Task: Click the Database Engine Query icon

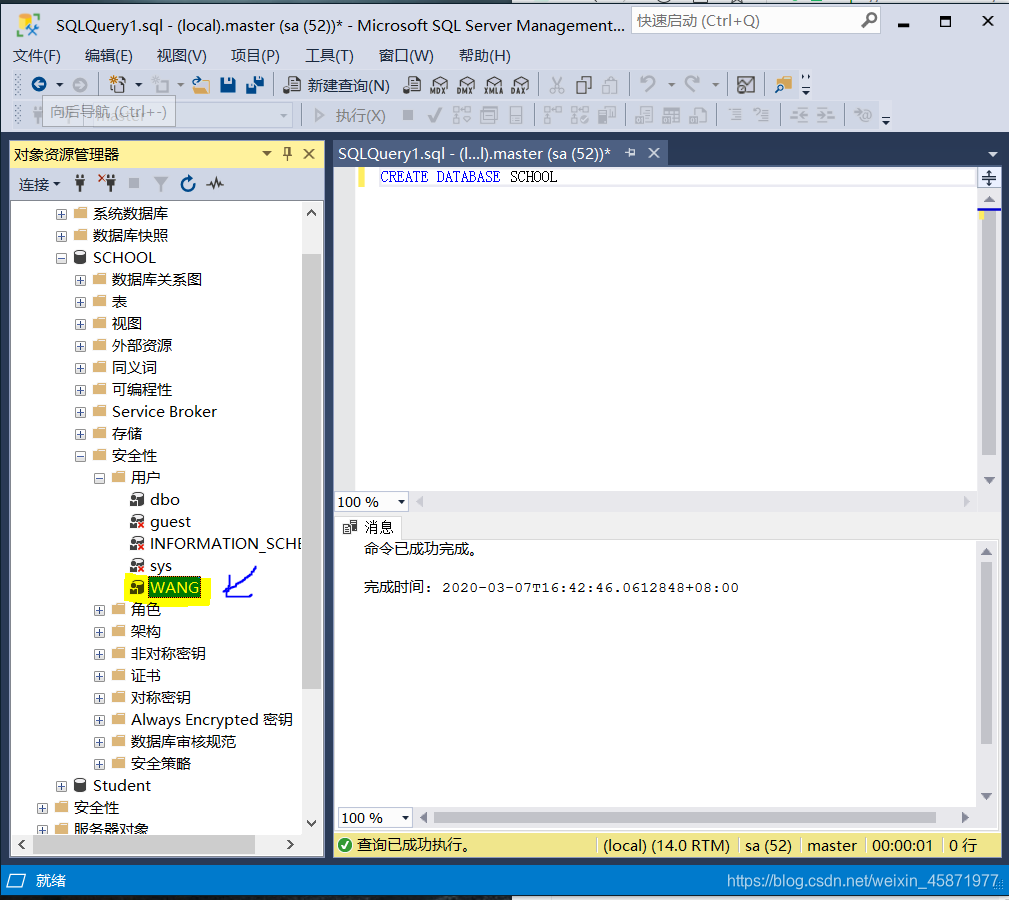Action: click(412, 85)
